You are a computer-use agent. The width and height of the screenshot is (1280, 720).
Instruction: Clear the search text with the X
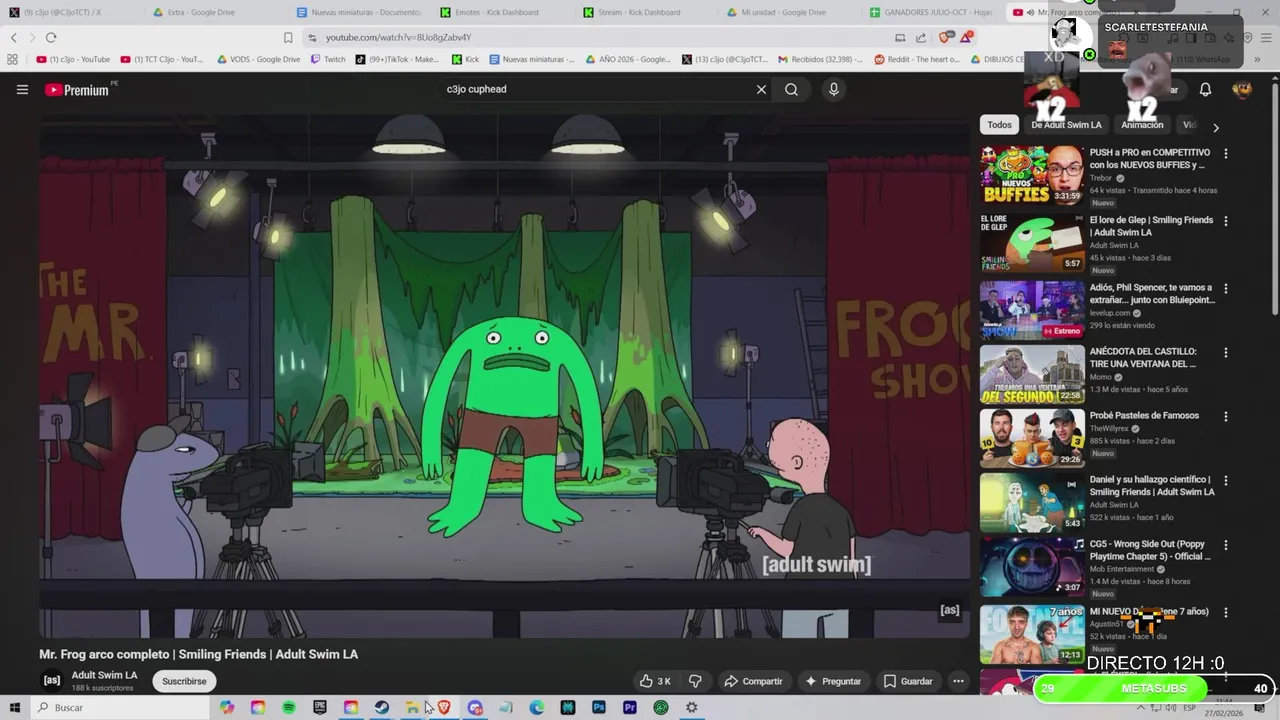tap(761, 89)
